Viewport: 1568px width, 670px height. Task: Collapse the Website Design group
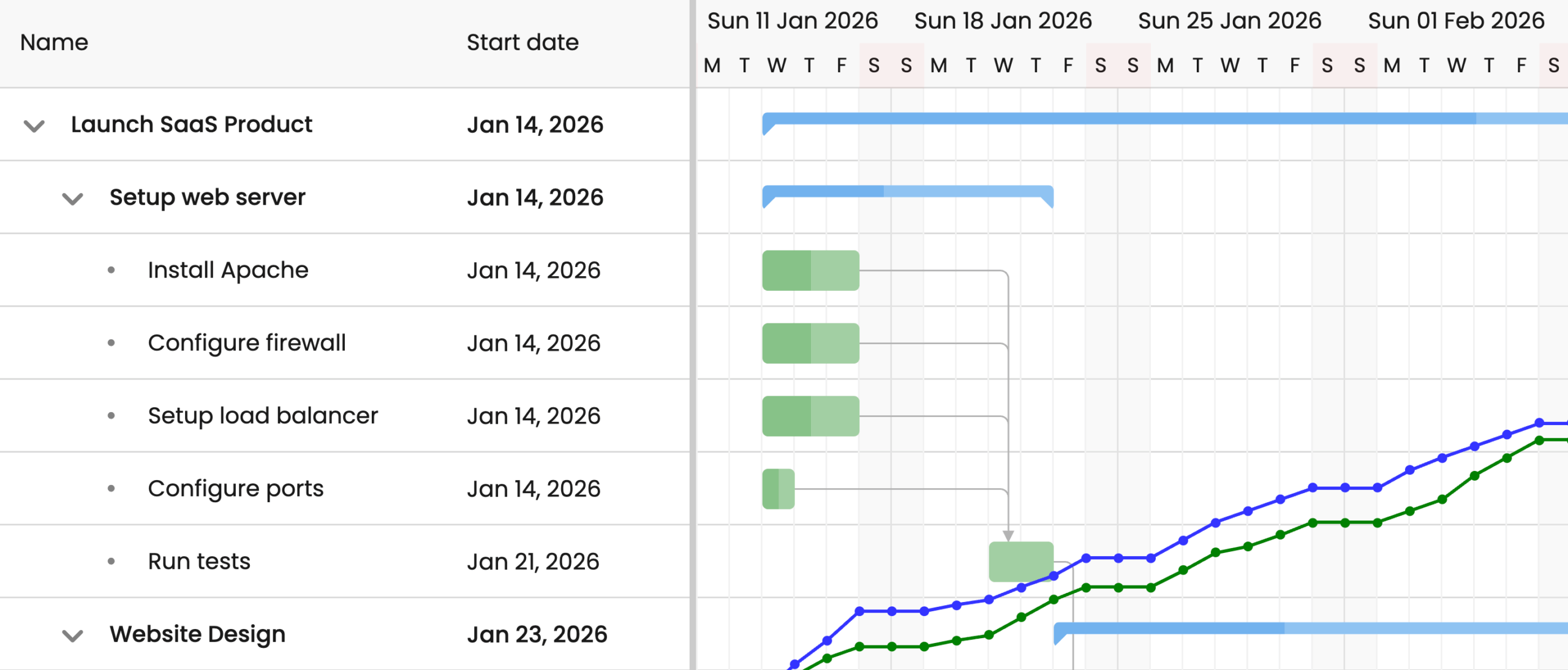pyautogui.click(x=72, y=635)
